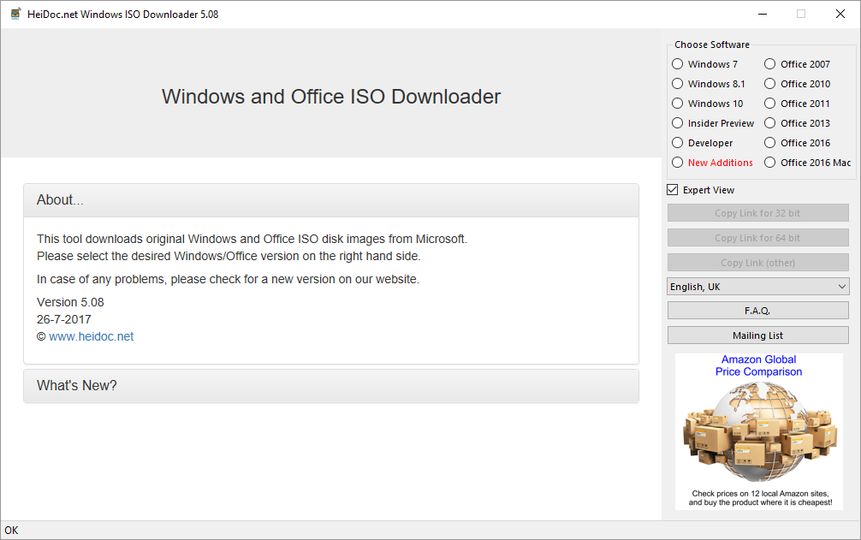
Task: Click the 26-7-2017 date text
Action: coord(64,319)
